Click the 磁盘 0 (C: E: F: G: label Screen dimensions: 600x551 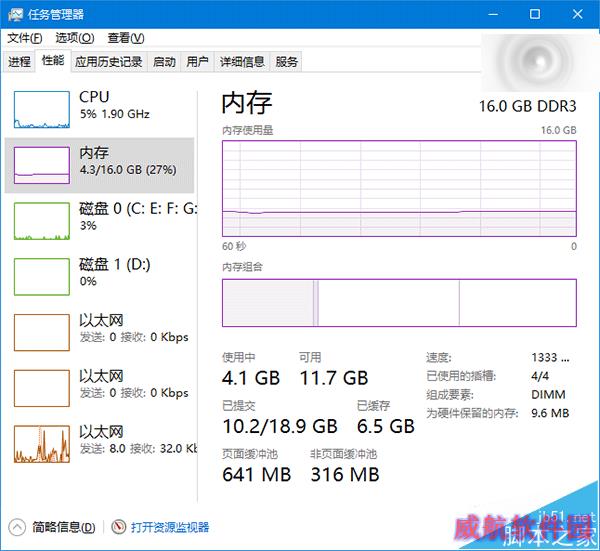coord(138,209)
